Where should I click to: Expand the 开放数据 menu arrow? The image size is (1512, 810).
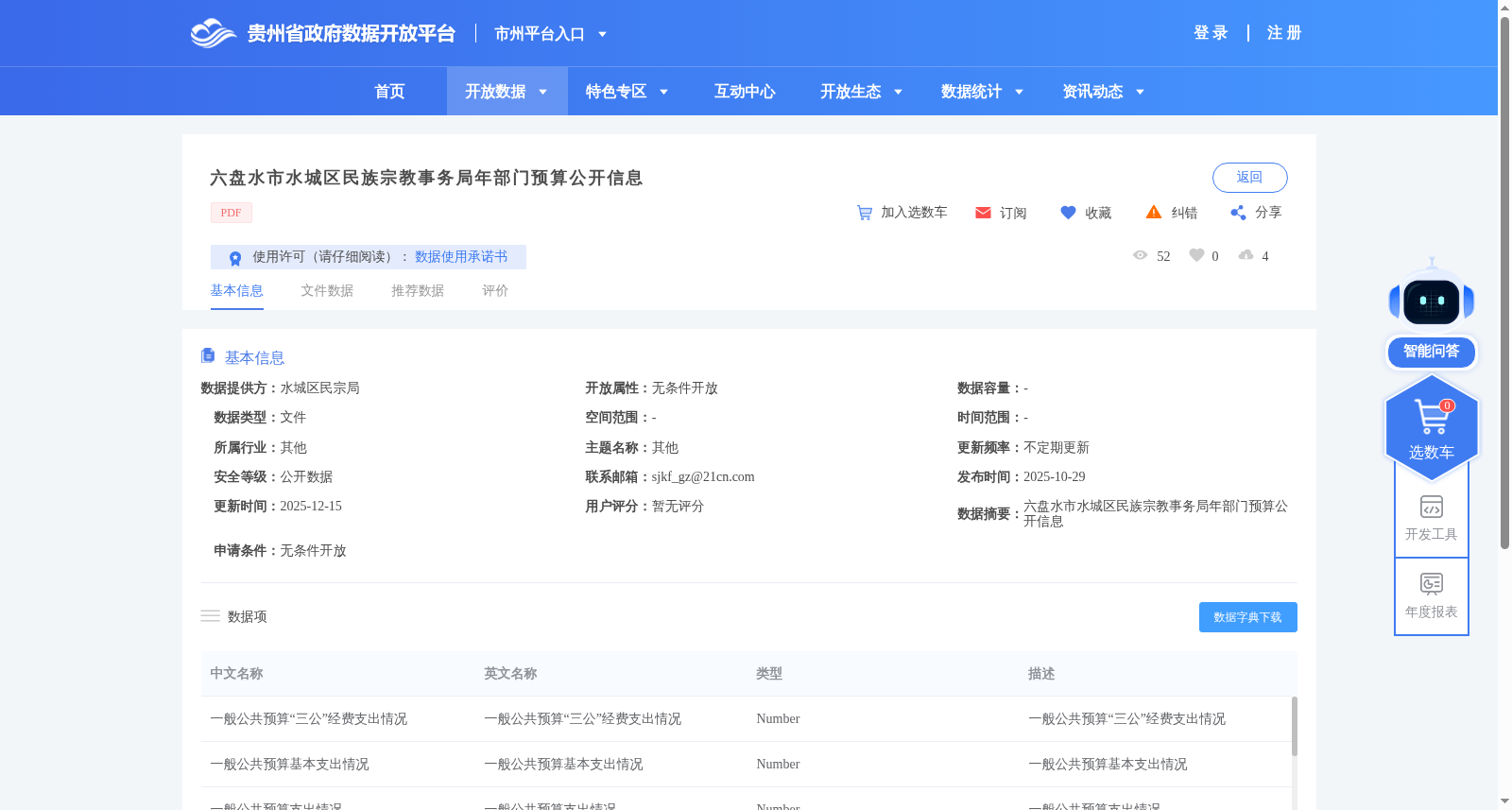point(542,92)
